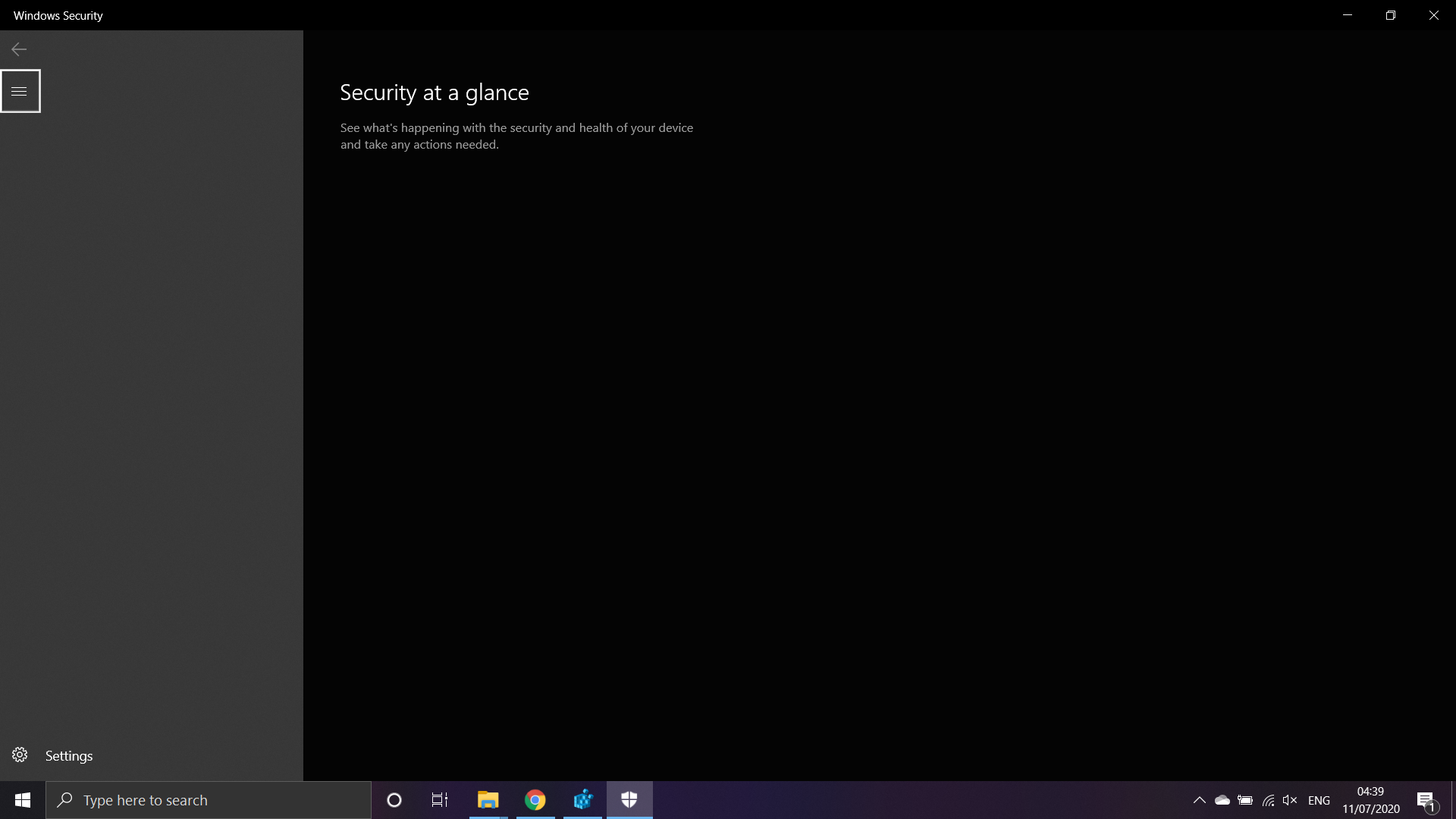The width and height of the screenshot is (1456, 819).
Task: Activate Cortana from the taskbar
Action: pyautogui.click(x=394, y=800)
